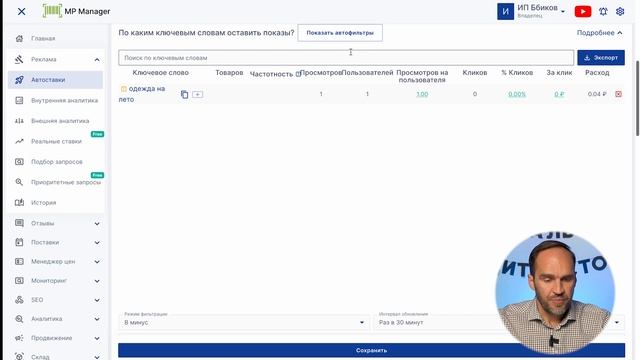Go to Главная in the sidebar
The height and width of the screenshot is (360, 640).
pos(43,38)
